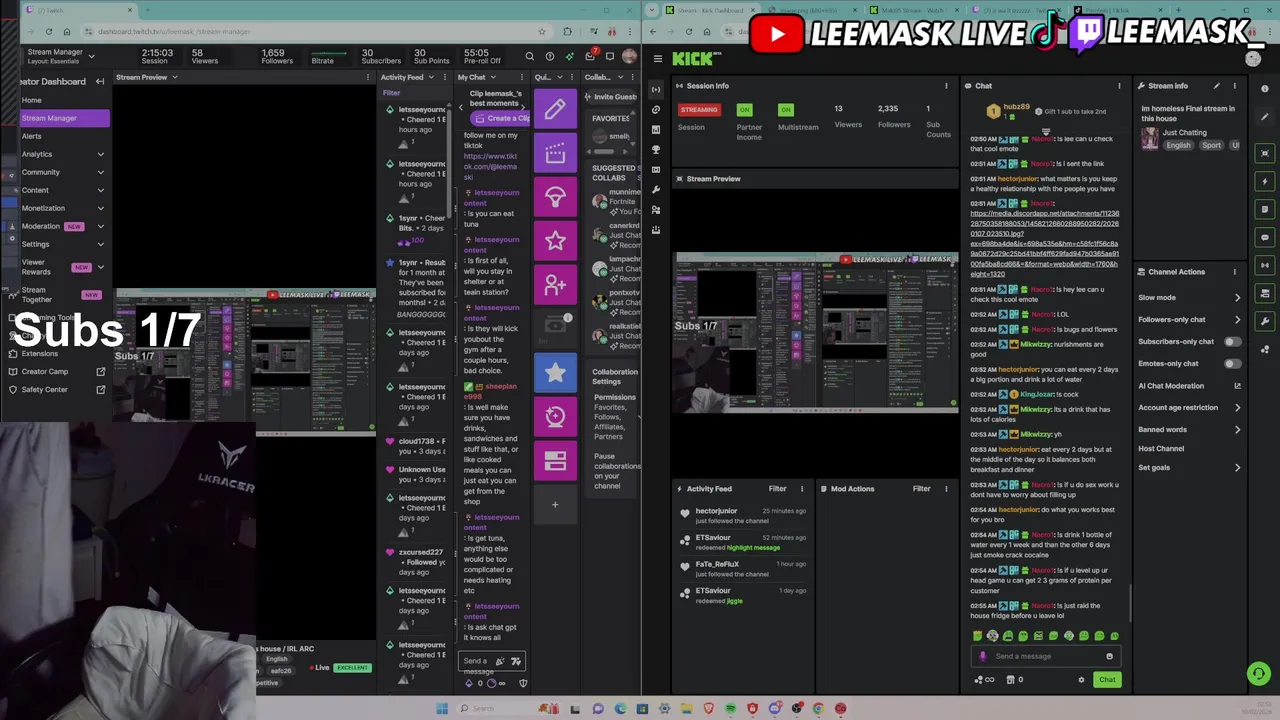Click the Kick Stream Preview thumbnail
Screen dimensions: 1280x720
[x=816, y=332]
